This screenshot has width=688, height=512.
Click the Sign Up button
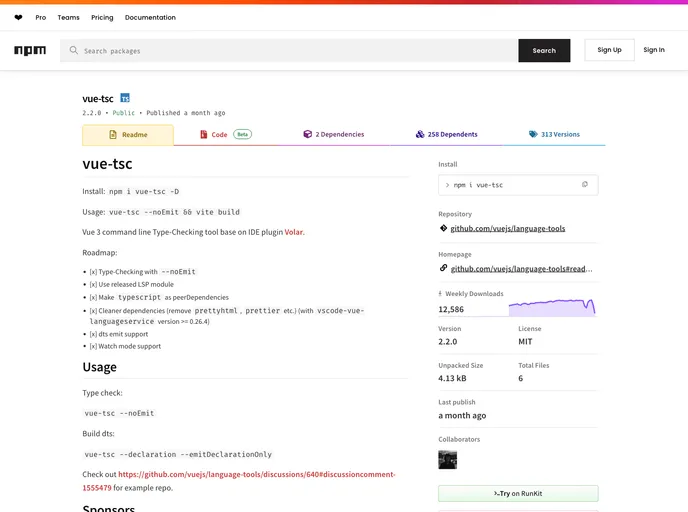609,50
